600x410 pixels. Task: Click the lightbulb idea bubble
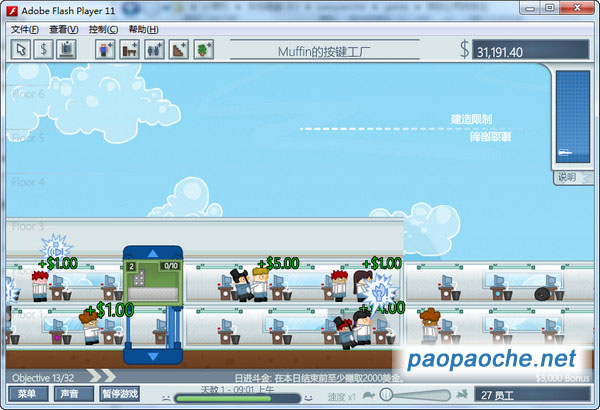pos(379,294)
